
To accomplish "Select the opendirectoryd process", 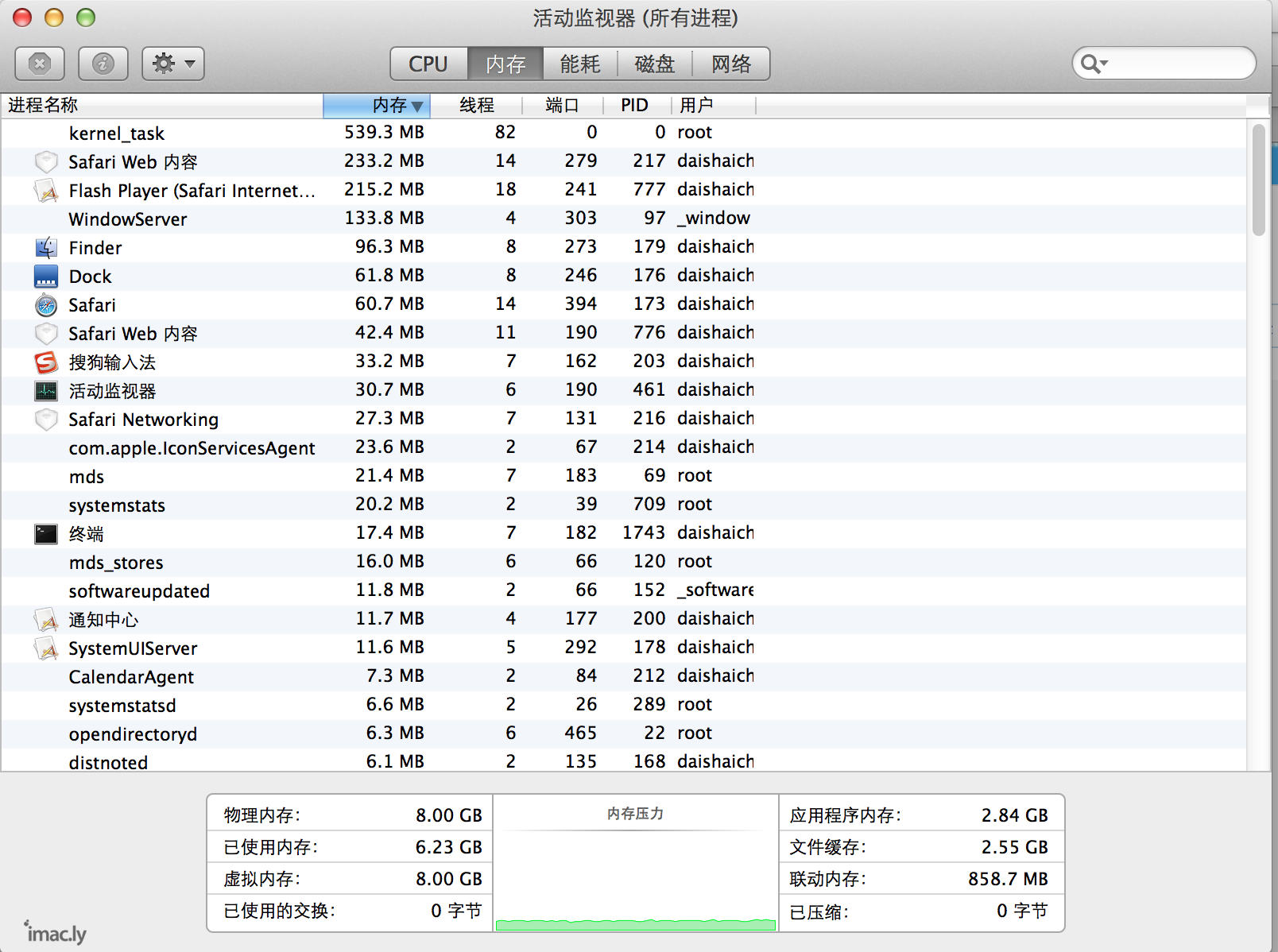I will point(623,733).
